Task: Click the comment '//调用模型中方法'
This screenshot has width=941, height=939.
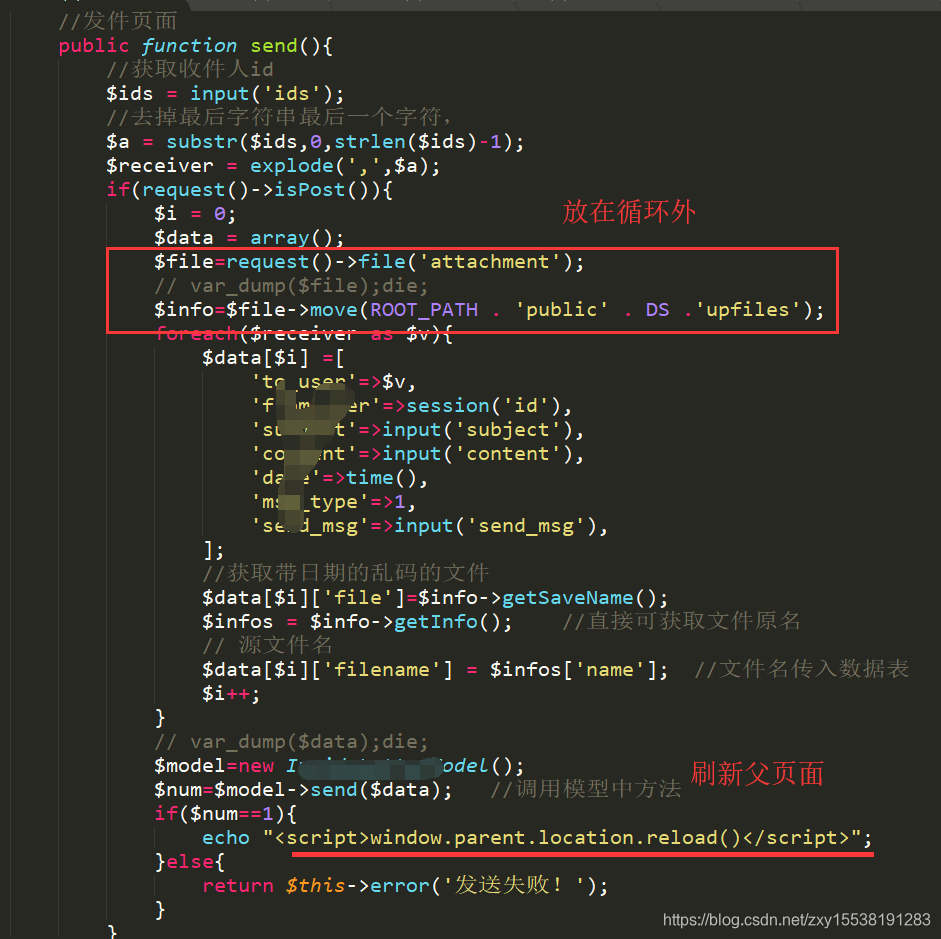Action: pyautogui.click(x=586, y=789)
